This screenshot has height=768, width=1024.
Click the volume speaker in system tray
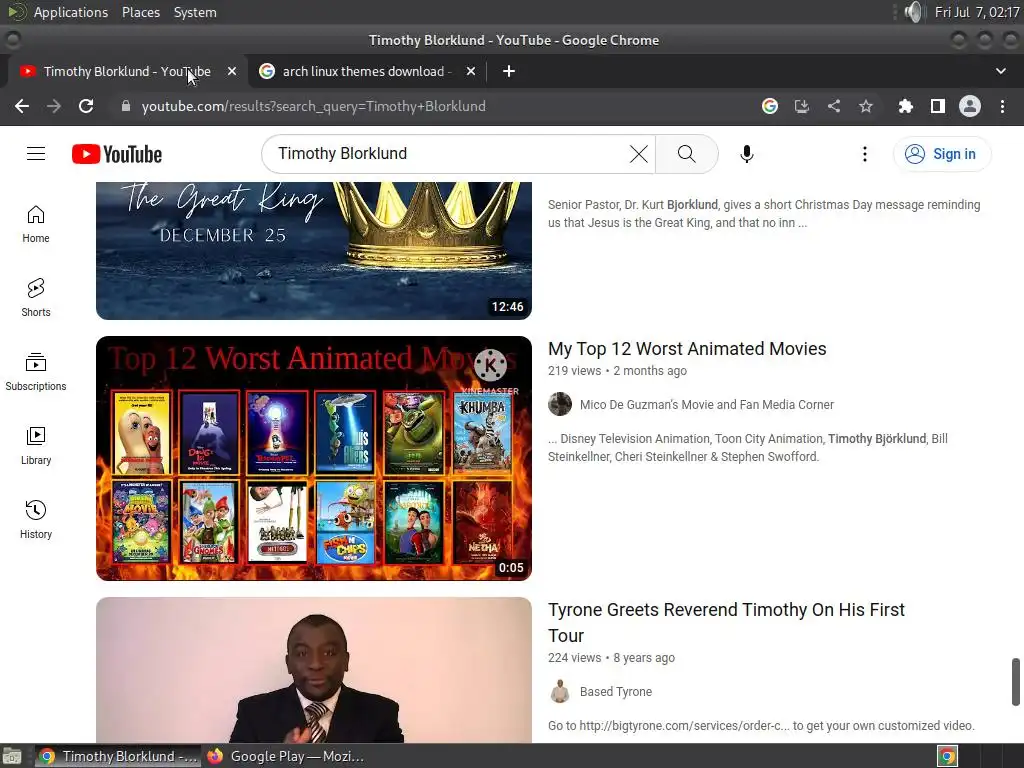point(915,12)
